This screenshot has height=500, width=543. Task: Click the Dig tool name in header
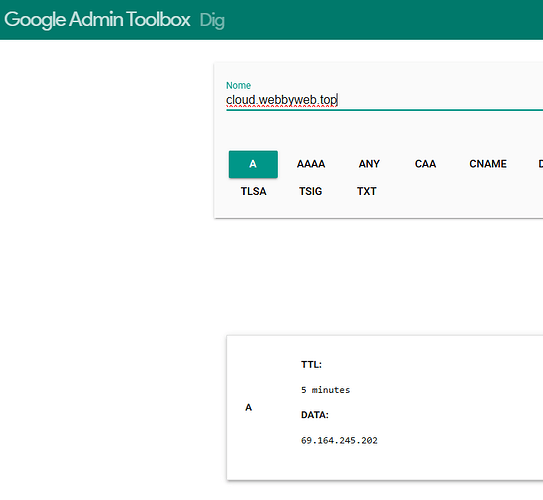click(x=212, y=20)
